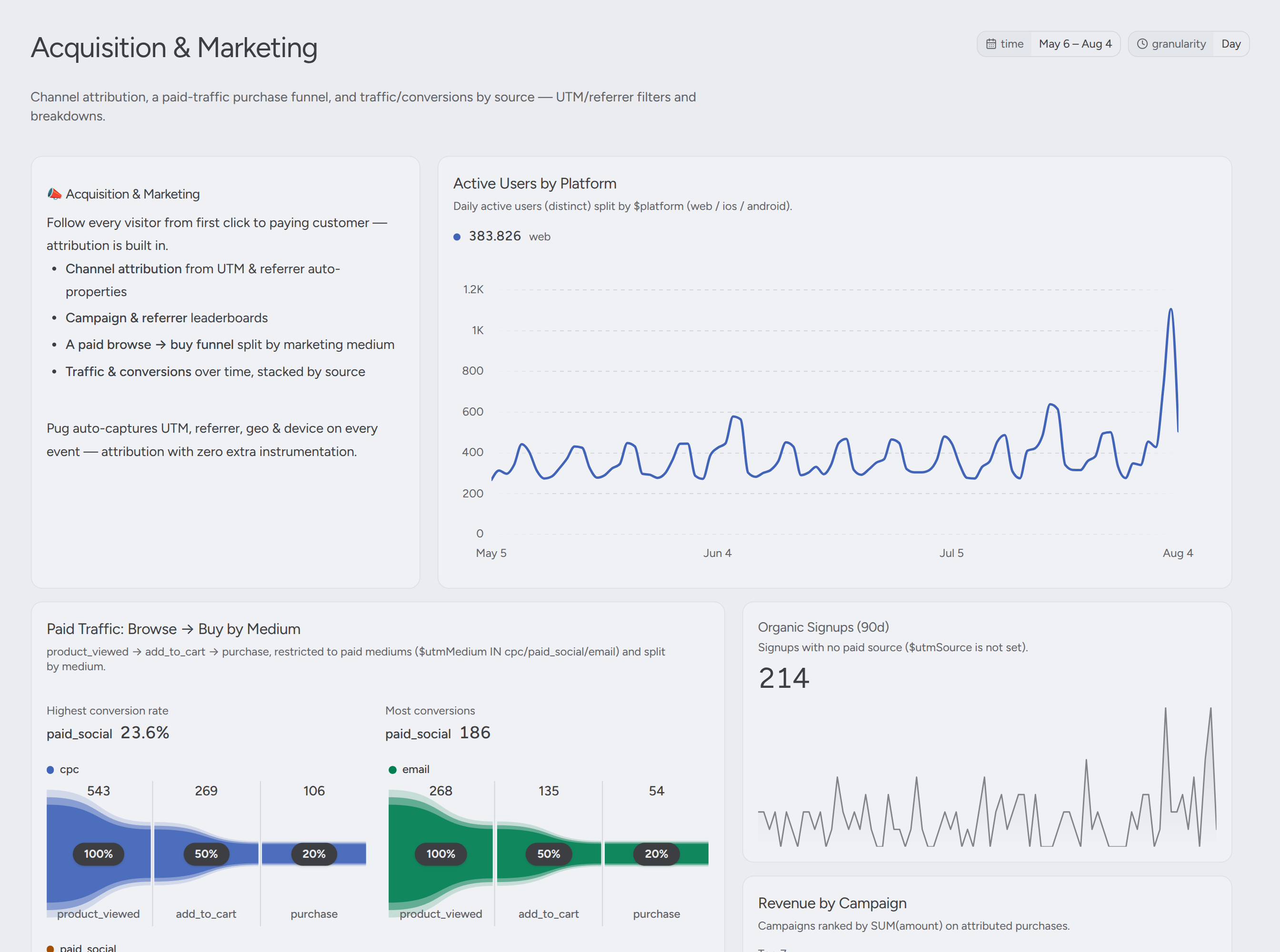Click the megaphone icon near Acquisition & Marketing
Image resolution: width=1280 pixels, height=952 pixels.
click(54, 194)
